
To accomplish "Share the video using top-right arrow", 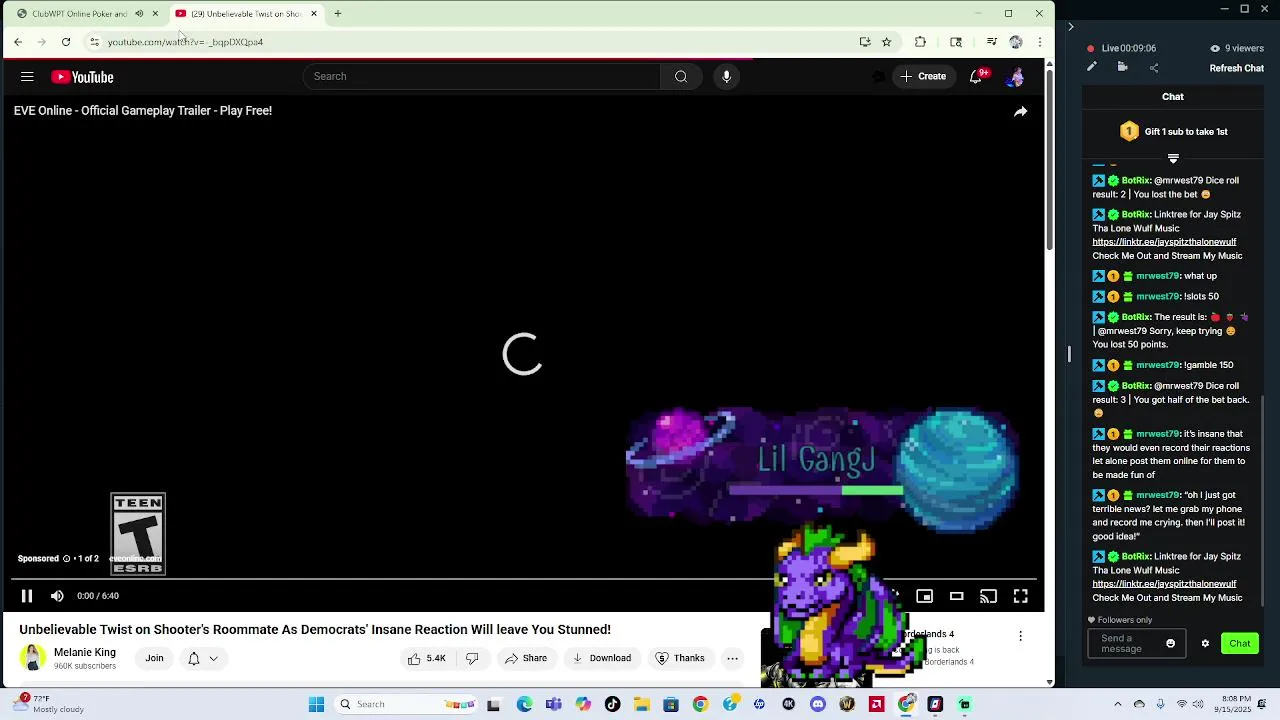I will [1020, 112].
